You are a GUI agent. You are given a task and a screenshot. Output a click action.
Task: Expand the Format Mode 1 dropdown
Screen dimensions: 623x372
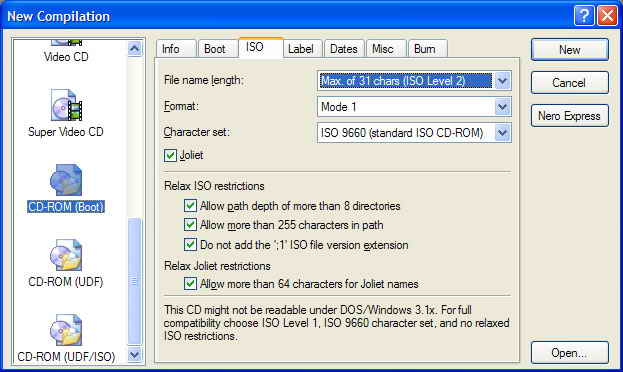414,107
